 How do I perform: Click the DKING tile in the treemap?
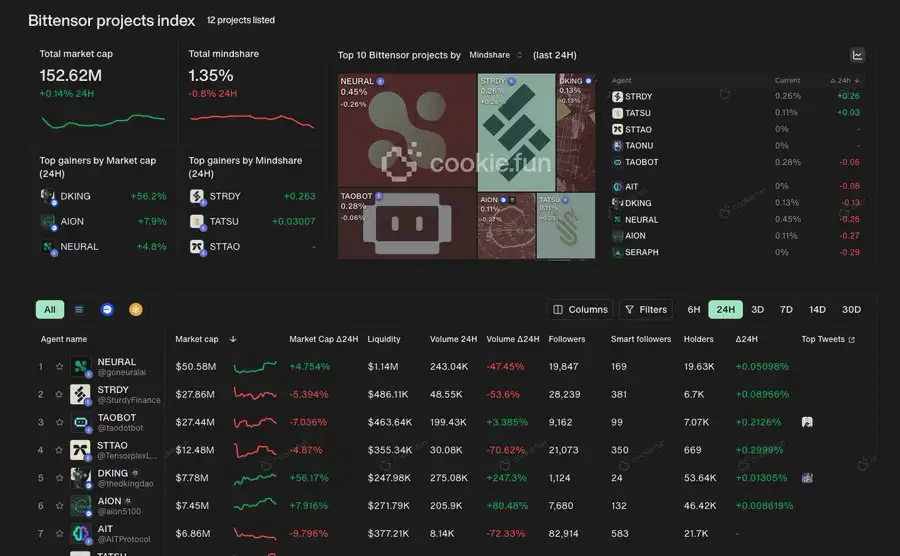(x=576, y=133)
